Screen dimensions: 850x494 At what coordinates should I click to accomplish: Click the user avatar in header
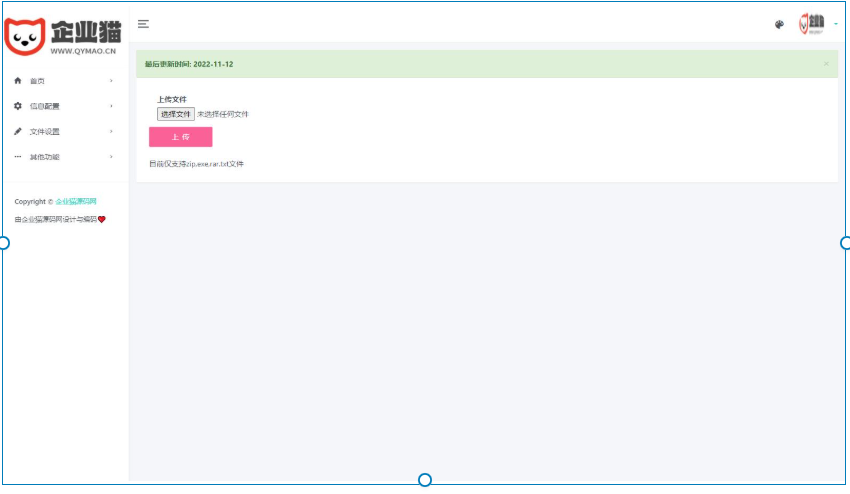point(812,24)
